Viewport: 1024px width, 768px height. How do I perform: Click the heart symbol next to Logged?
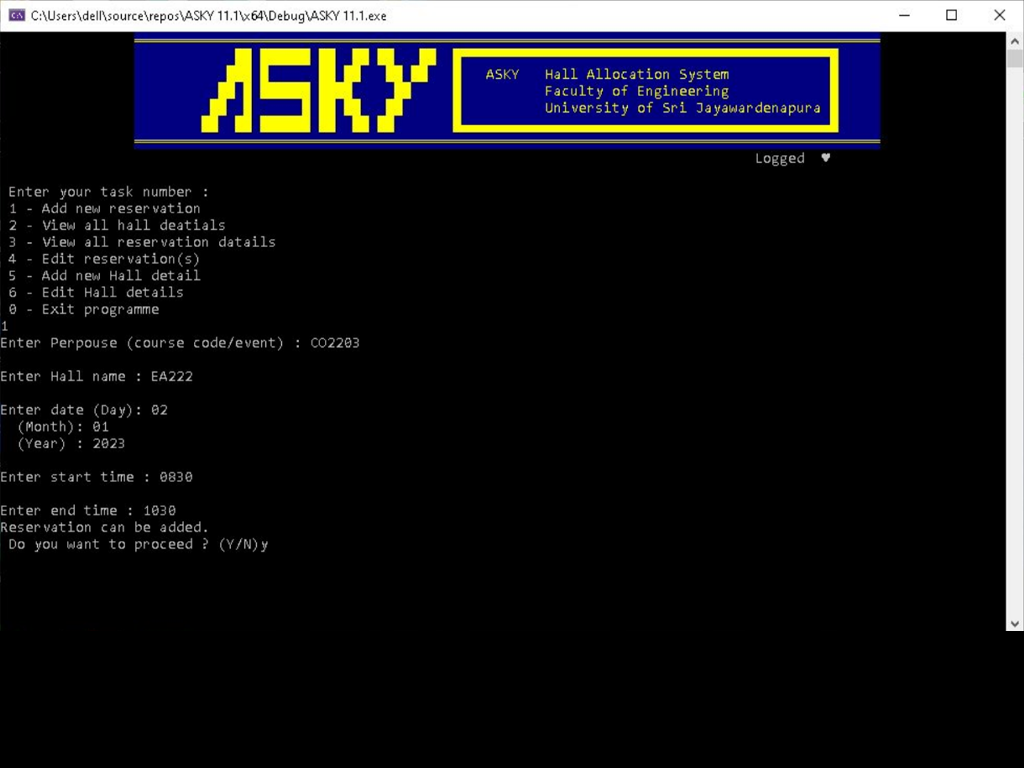click(825, 158)
